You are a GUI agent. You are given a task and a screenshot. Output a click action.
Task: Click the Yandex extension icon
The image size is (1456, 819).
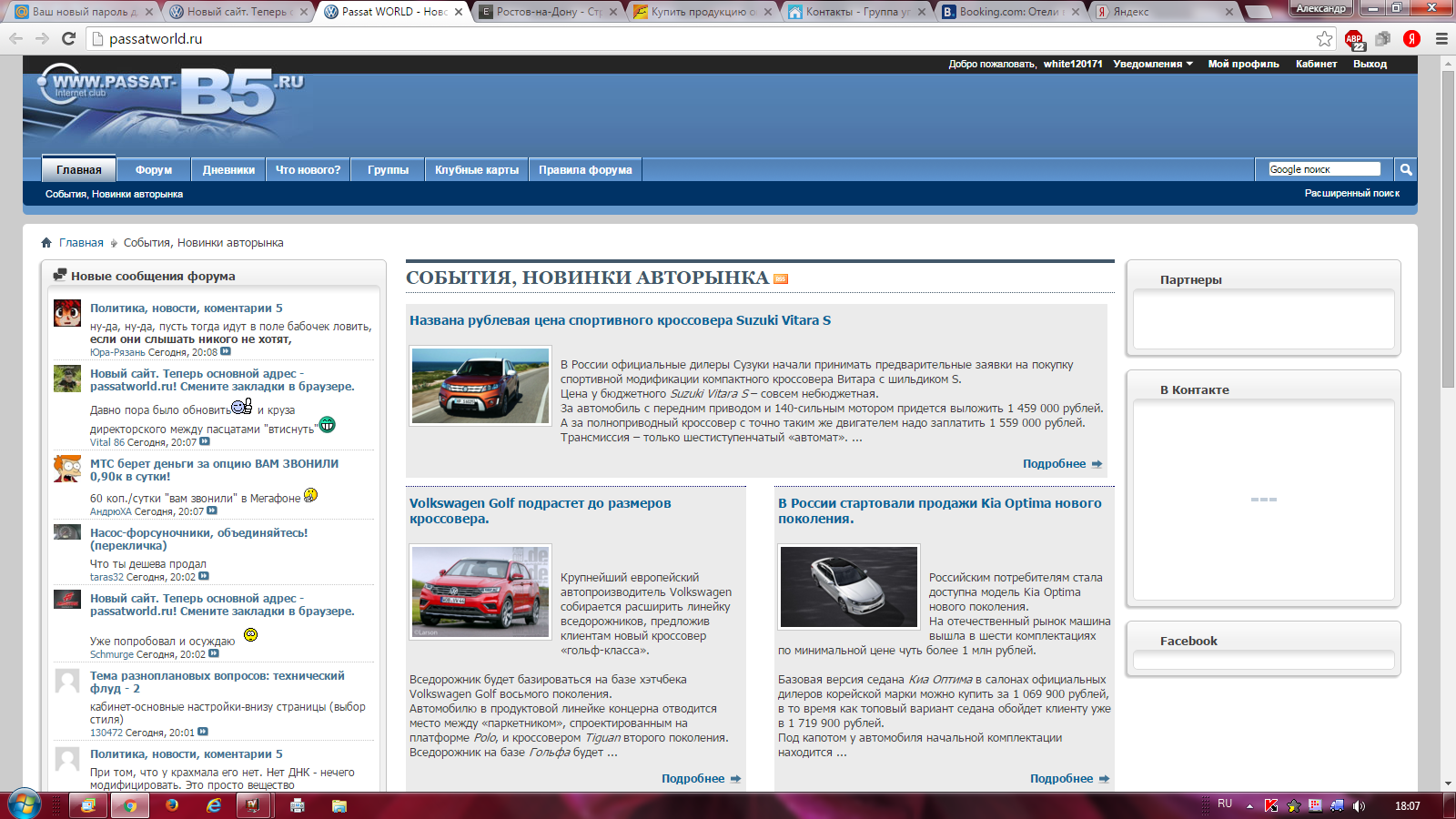[x=1412, y=38]
